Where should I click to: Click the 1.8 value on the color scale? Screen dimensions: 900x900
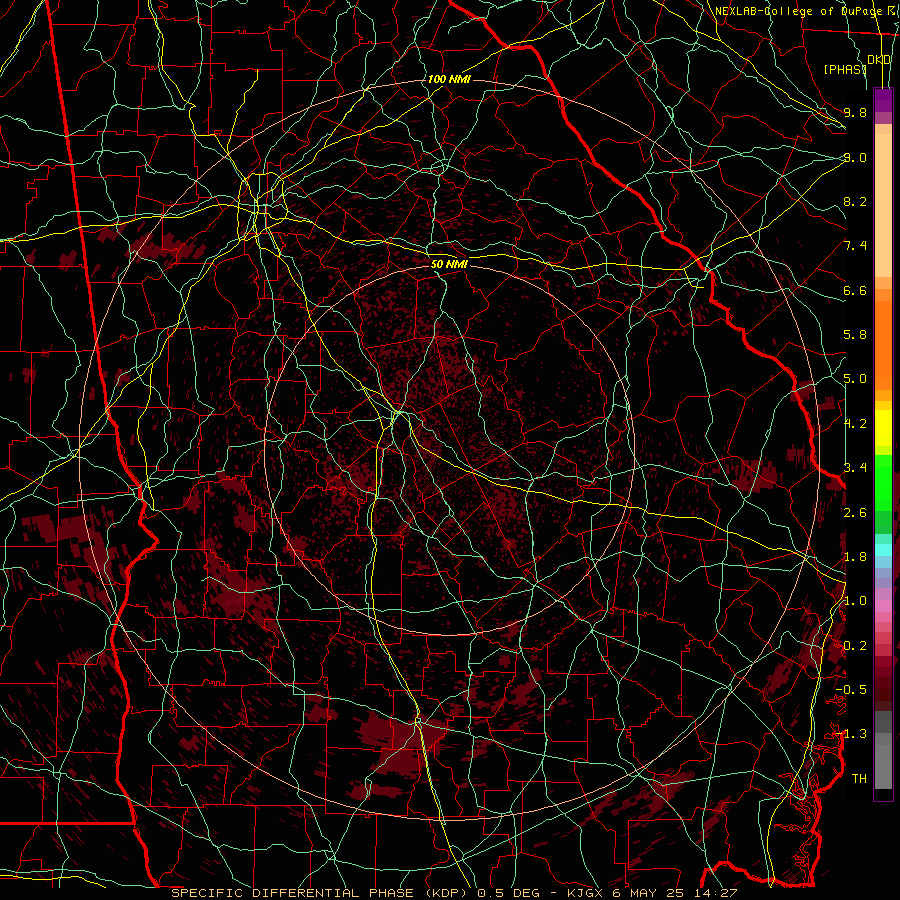pyautogui.click(x=855, y=557)
